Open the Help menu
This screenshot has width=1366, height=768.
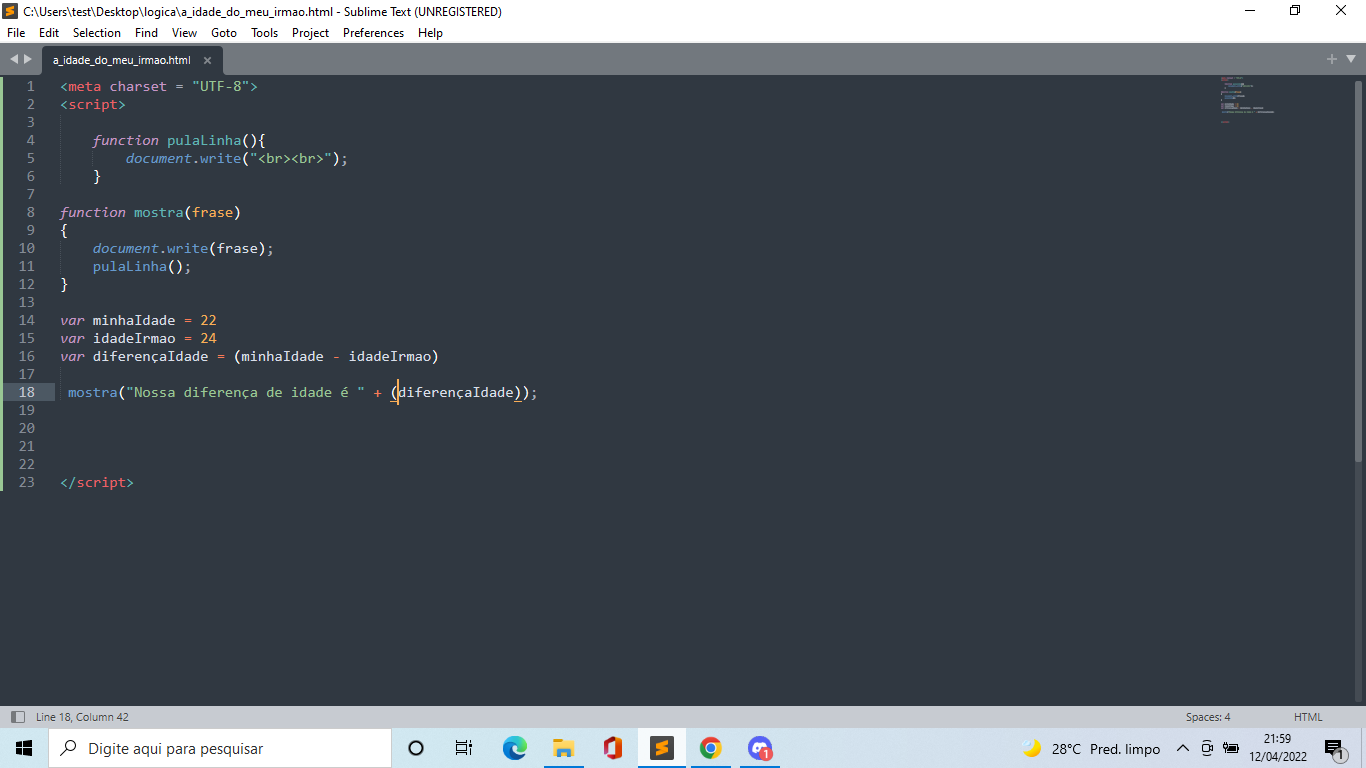(x=431, y=33)
